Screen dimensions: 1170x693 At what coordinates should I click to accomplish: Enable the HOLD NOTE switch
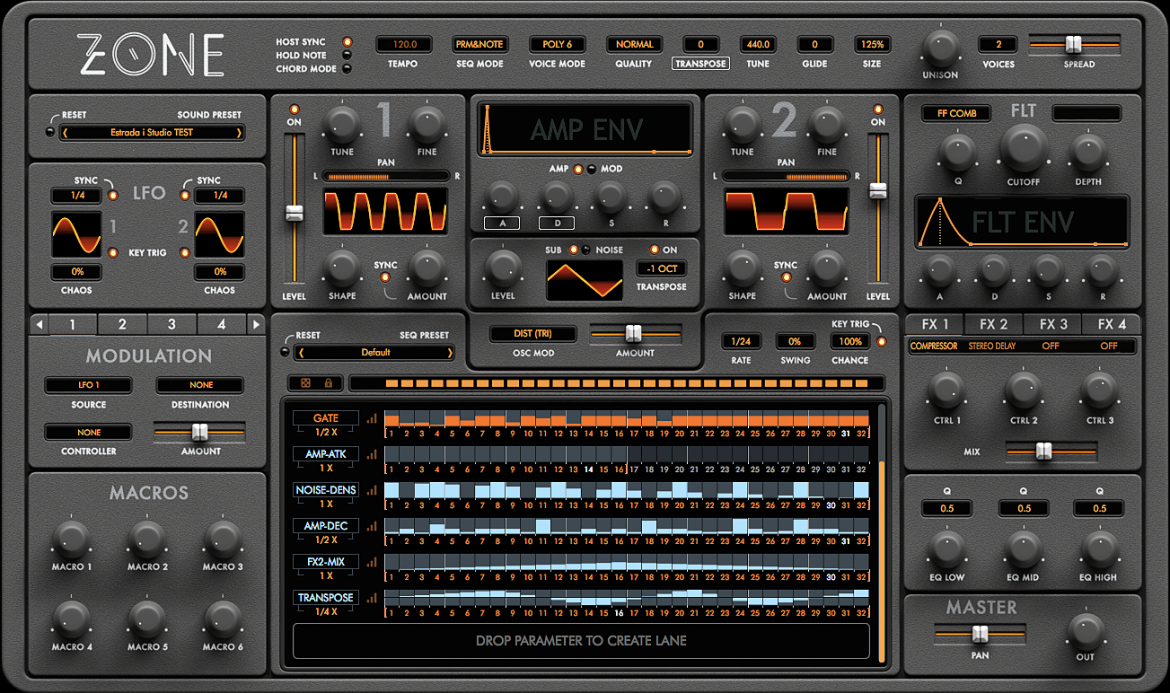point(347,55)
